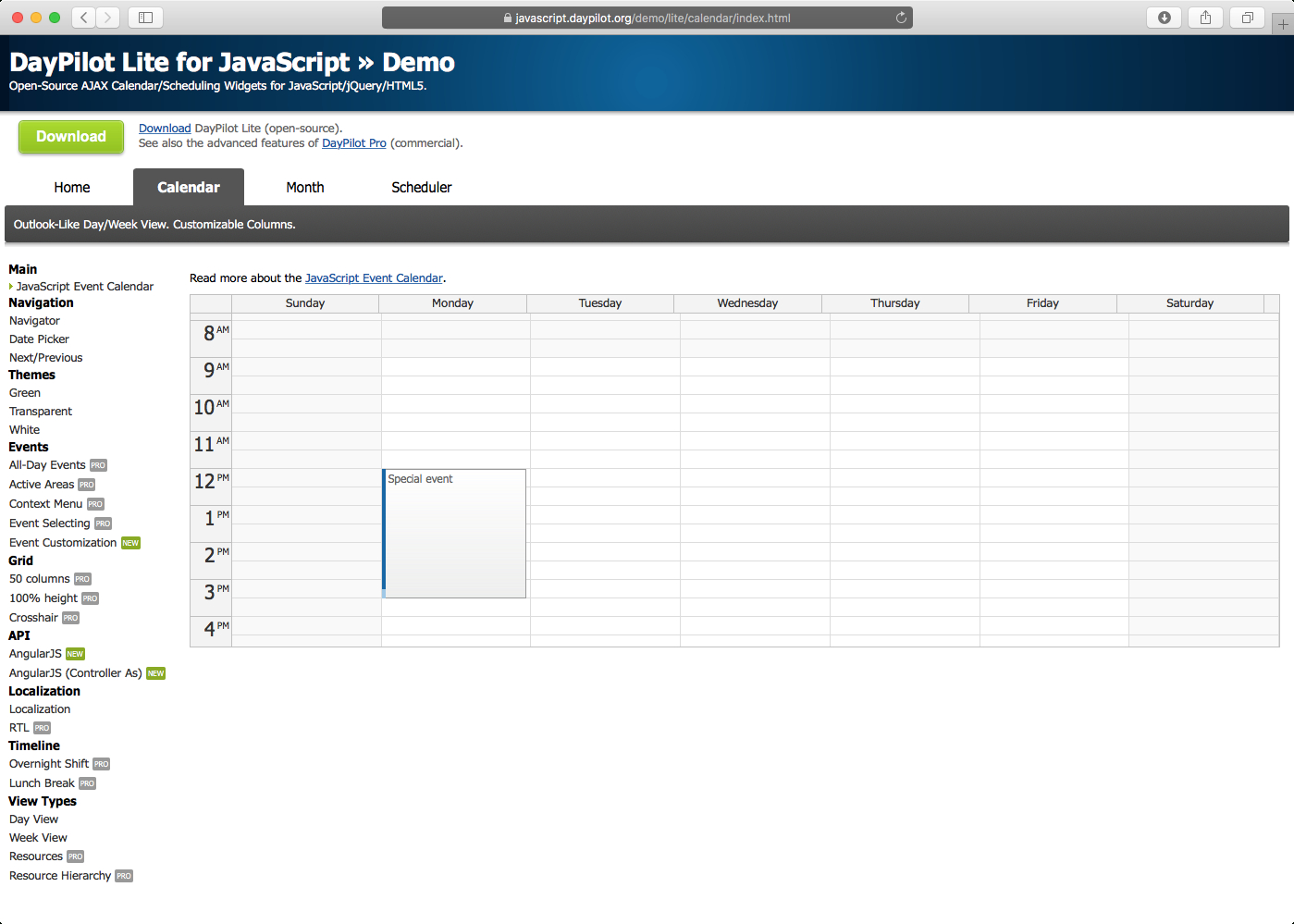The image size is (1294, 924).
Task: Open the Resources demo
Action: pyautogui.click(x=36, y=856)
